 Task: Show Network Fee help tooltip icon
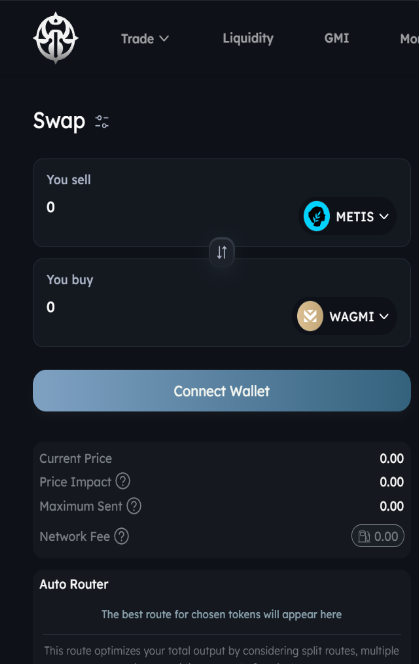click(x=122, y=537)
